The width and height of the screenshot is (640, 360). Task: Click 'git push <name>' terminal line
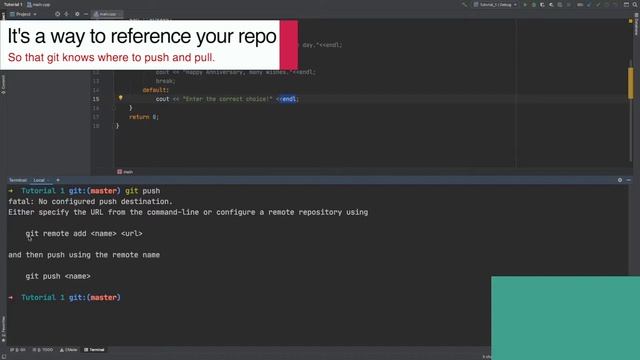pyautogui.click(x=58, y=276)
